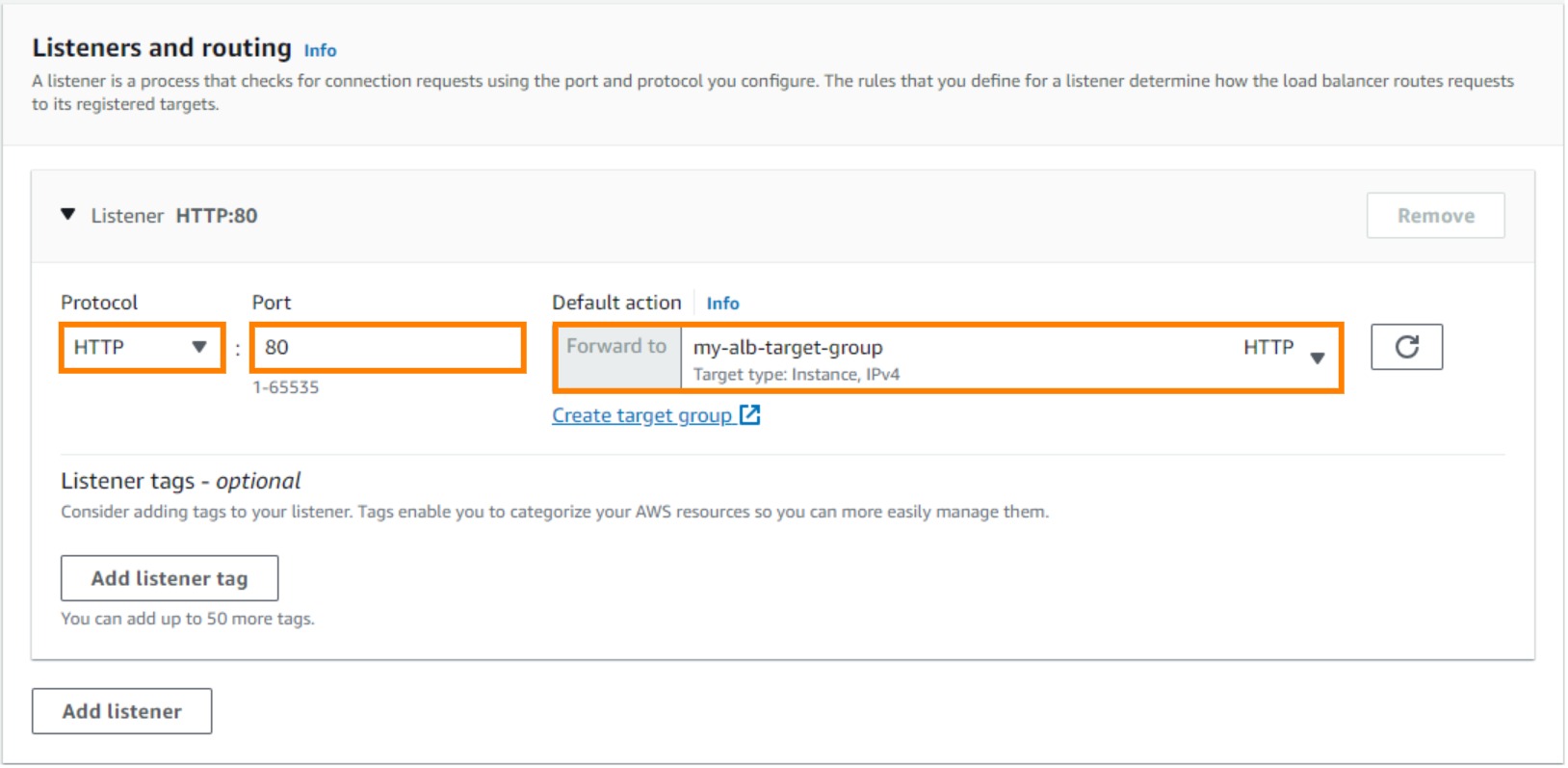Click the Forward to action label

coord(616,347)
